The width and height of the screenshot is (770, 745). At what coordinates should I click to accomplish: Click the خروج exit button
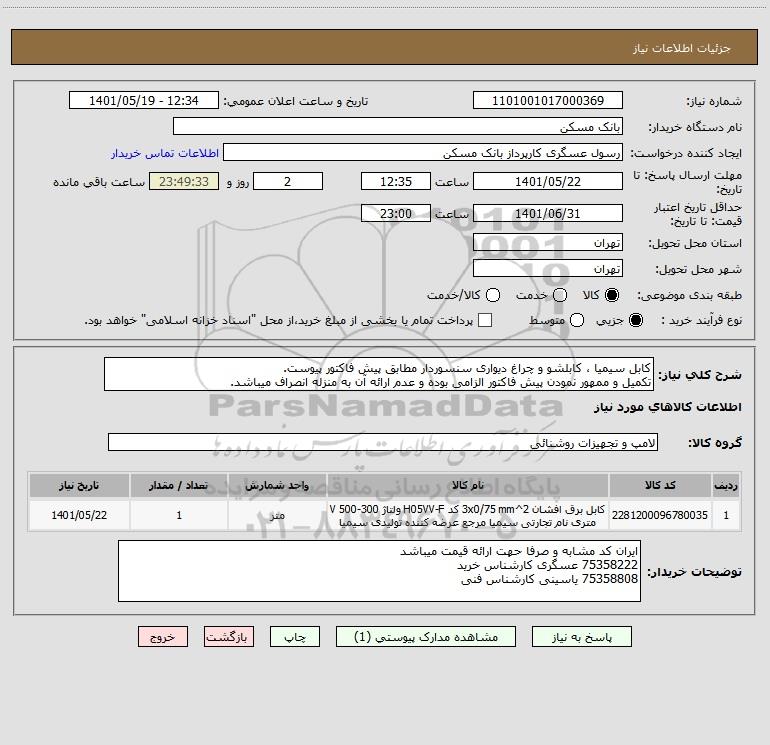point(163,637)
